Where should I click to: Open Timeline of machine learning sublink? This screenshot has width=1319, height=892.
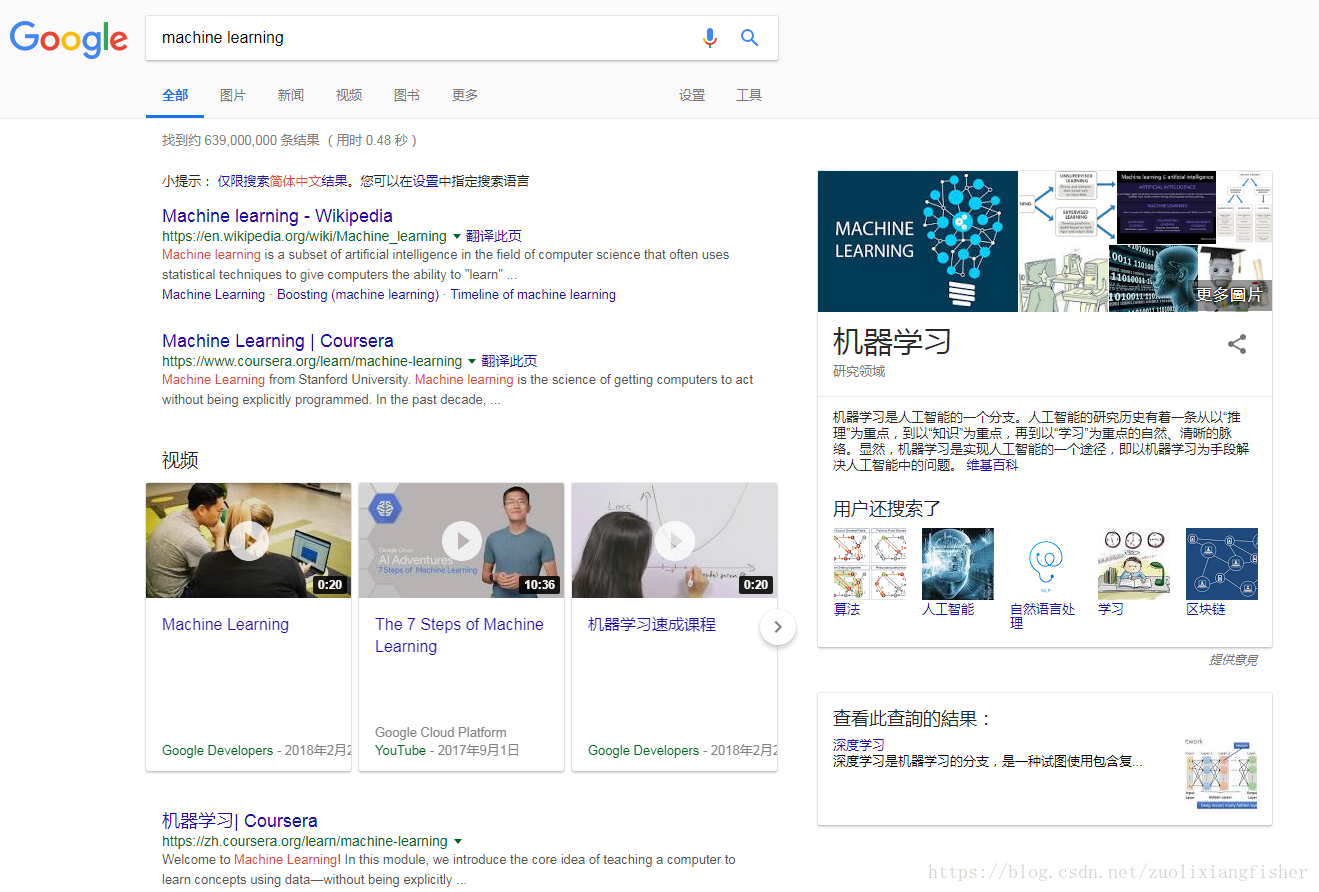[533, 295]
